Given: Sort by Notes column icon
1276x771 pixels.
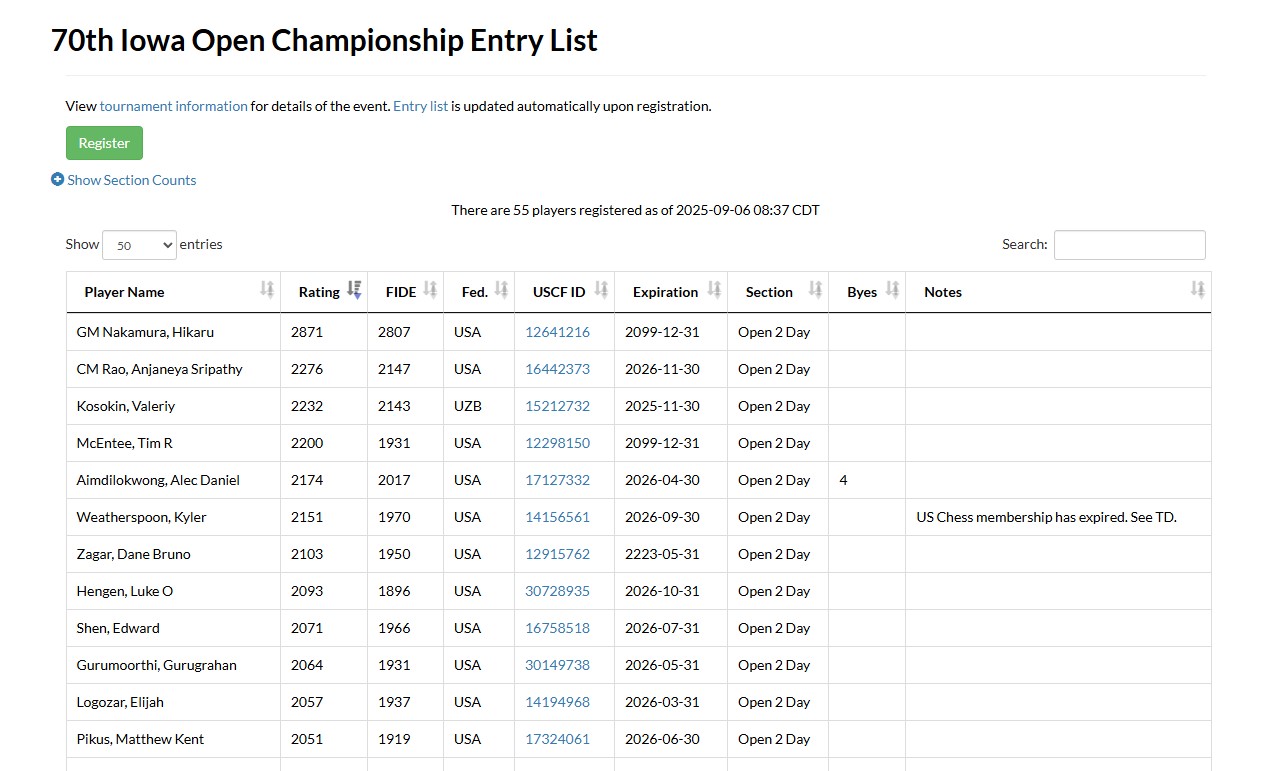Looking at the screenshot, I should [1197, 290].
